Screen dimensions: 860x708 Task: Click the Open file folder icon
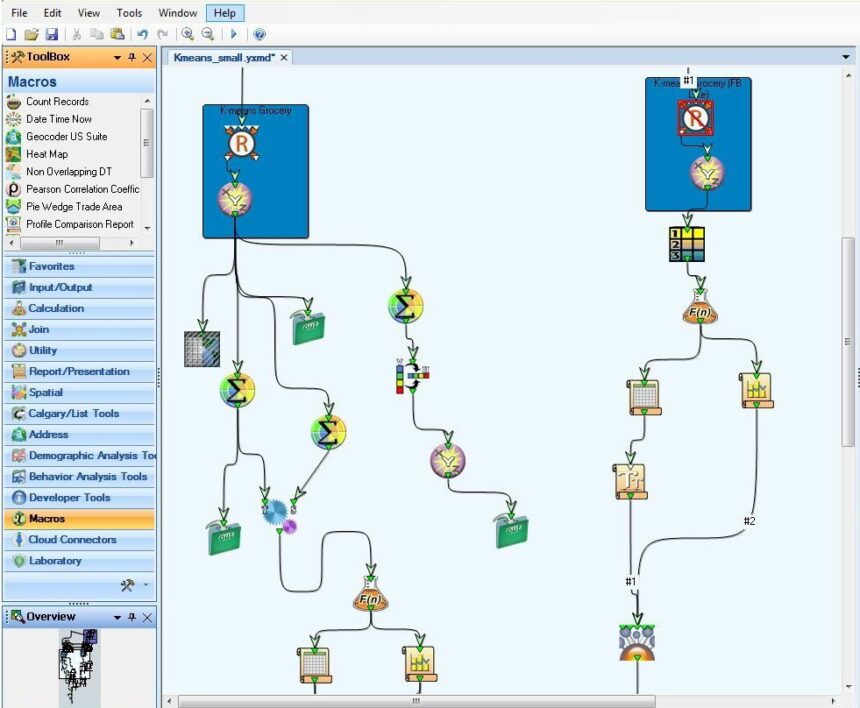(31, 34)
